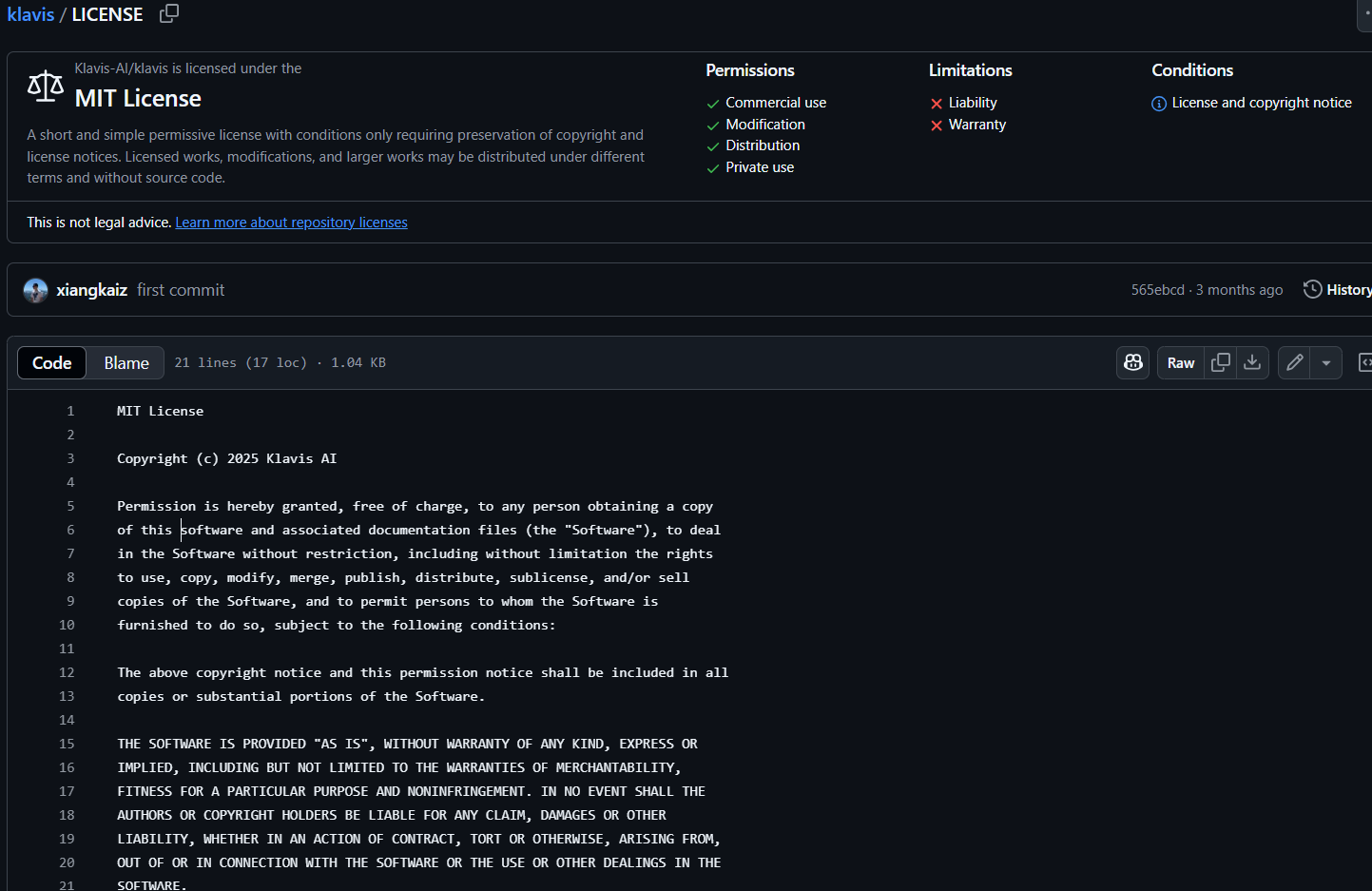This screenshot has height=891, width=1372.
Task: Click the xiangkaiz avatar
Action: (35, 290)
